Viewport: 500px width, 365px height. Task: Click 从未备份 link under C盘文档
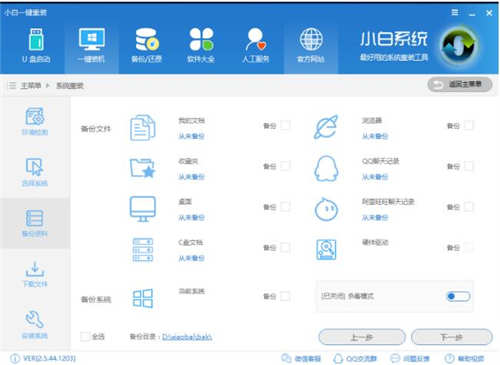point(191,258)
